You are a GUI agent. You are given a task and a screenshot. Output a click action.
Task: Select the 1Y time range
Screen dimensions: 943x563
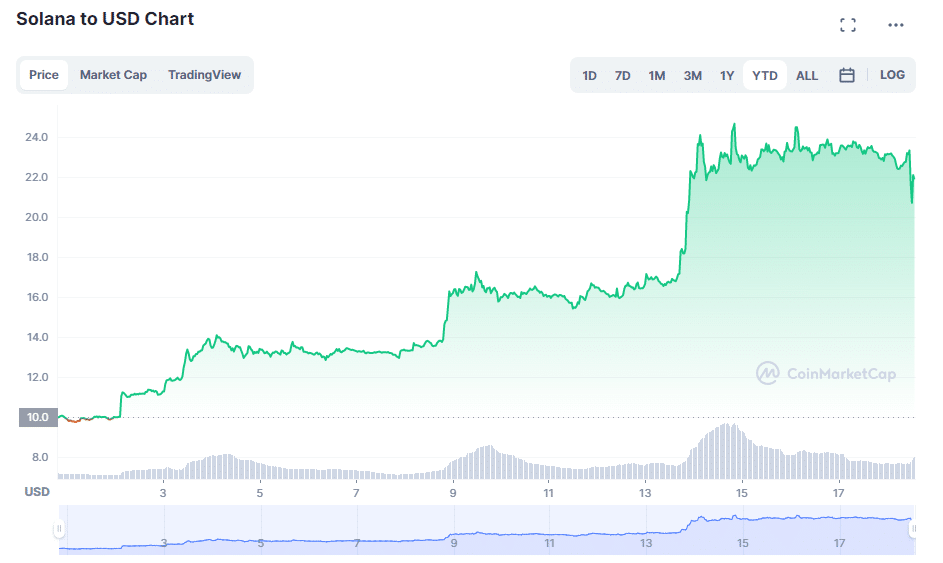tap(727, 75)
